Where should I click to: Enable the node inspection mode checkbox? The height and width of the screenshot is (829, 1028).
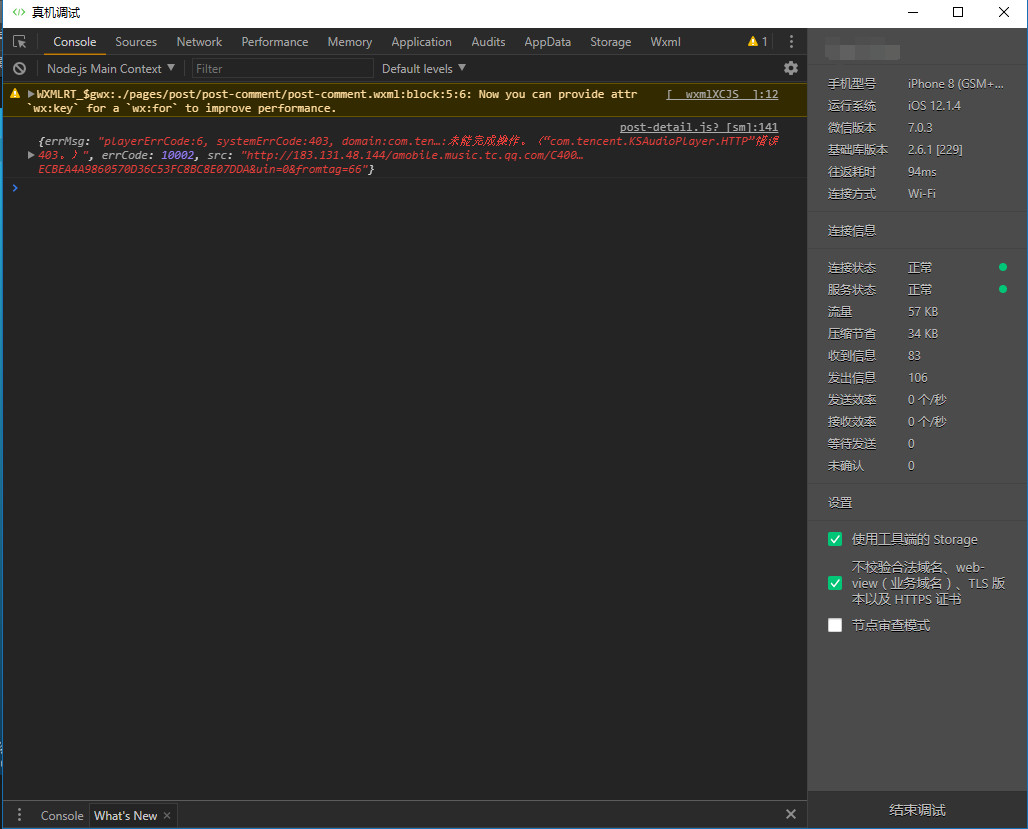(835, 625)
